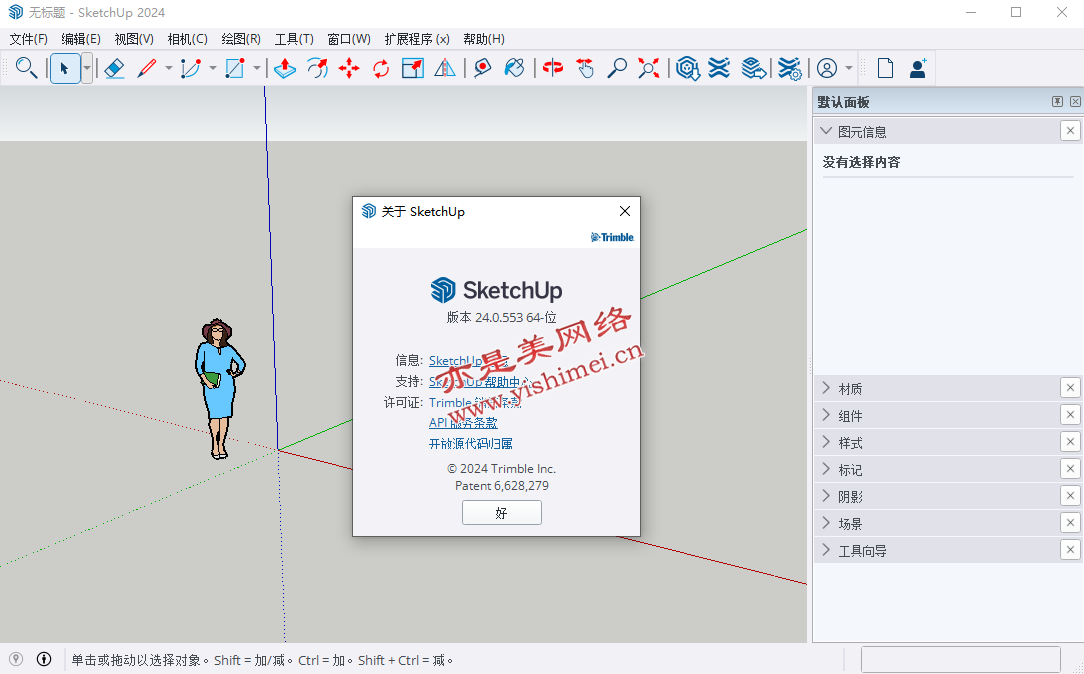Click the 好 button in About dialog
The width and height of the screenshot is (1084, 674).
501,512
